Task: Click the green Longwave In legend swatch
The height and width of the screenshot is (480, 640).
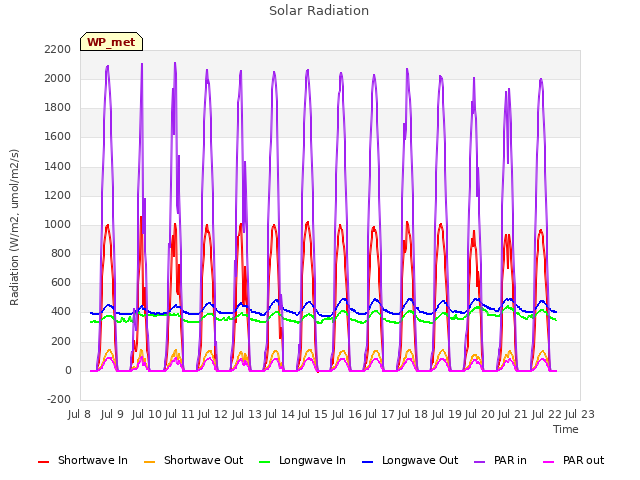Action: coord(264,462)
